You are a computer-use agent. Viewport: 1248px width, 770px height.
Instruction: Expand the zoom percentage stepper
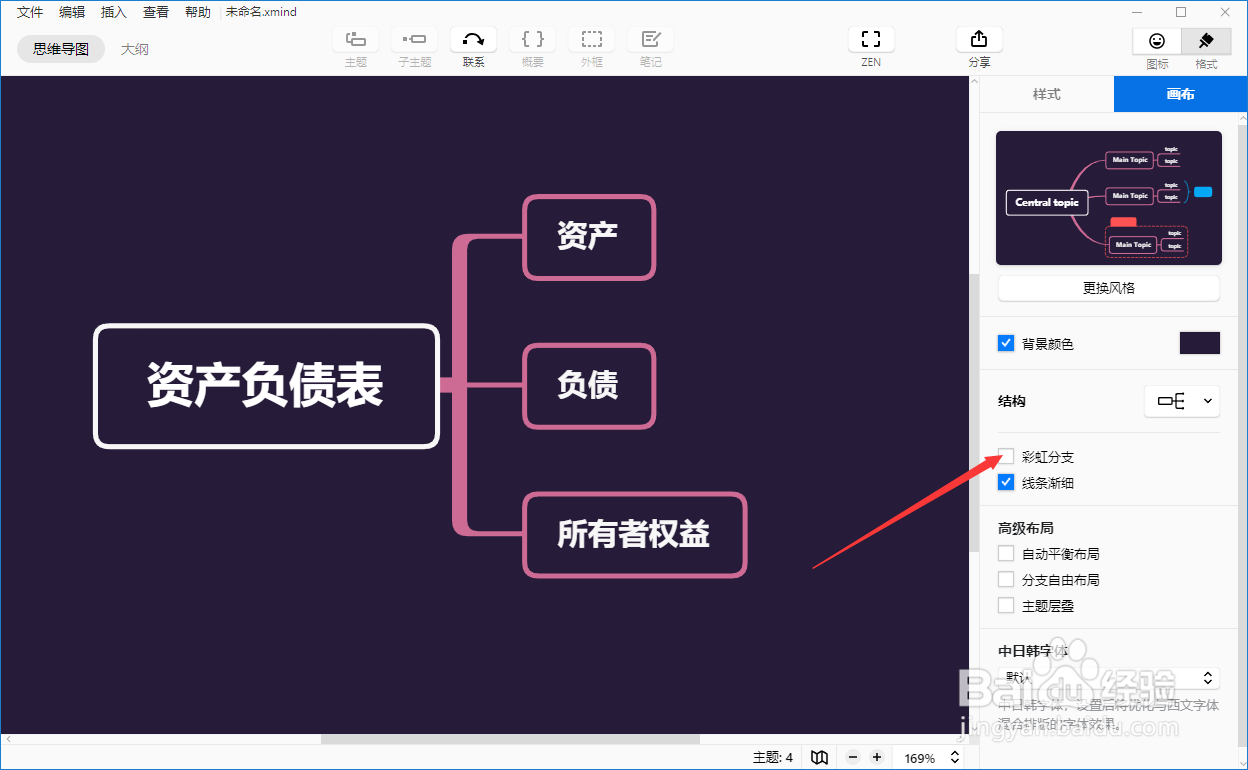[x=955, y=757]
